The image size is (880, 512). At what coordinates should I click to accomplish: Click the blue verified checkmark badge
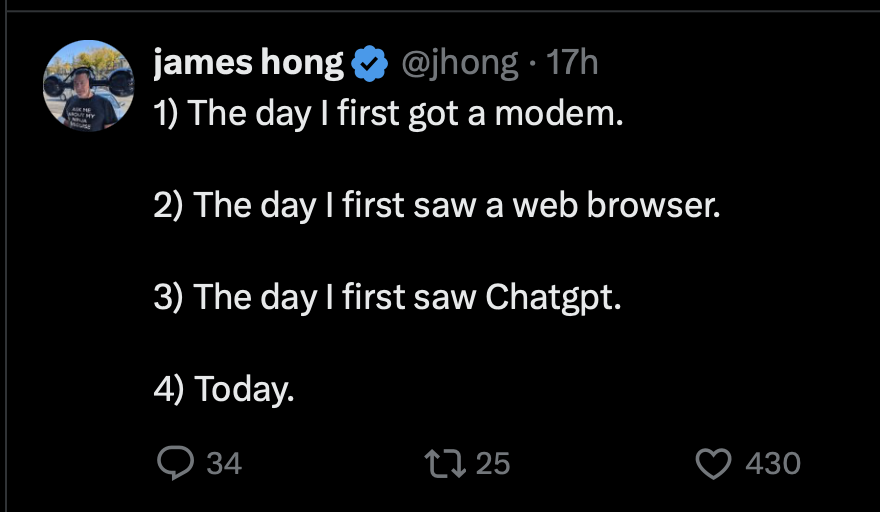click(x=371, y=65)
